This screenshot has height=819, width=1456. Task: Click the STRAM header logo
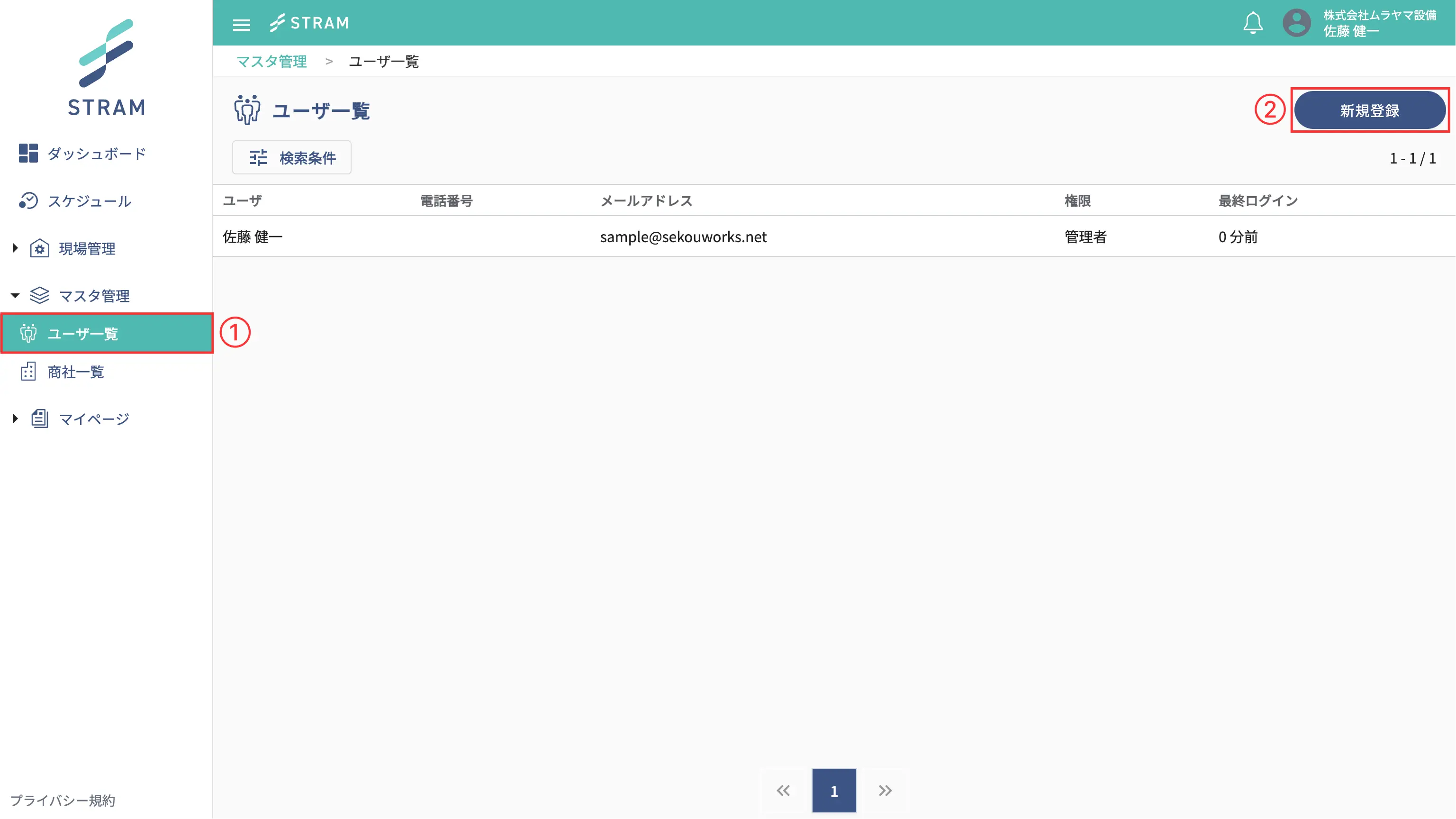309,23
